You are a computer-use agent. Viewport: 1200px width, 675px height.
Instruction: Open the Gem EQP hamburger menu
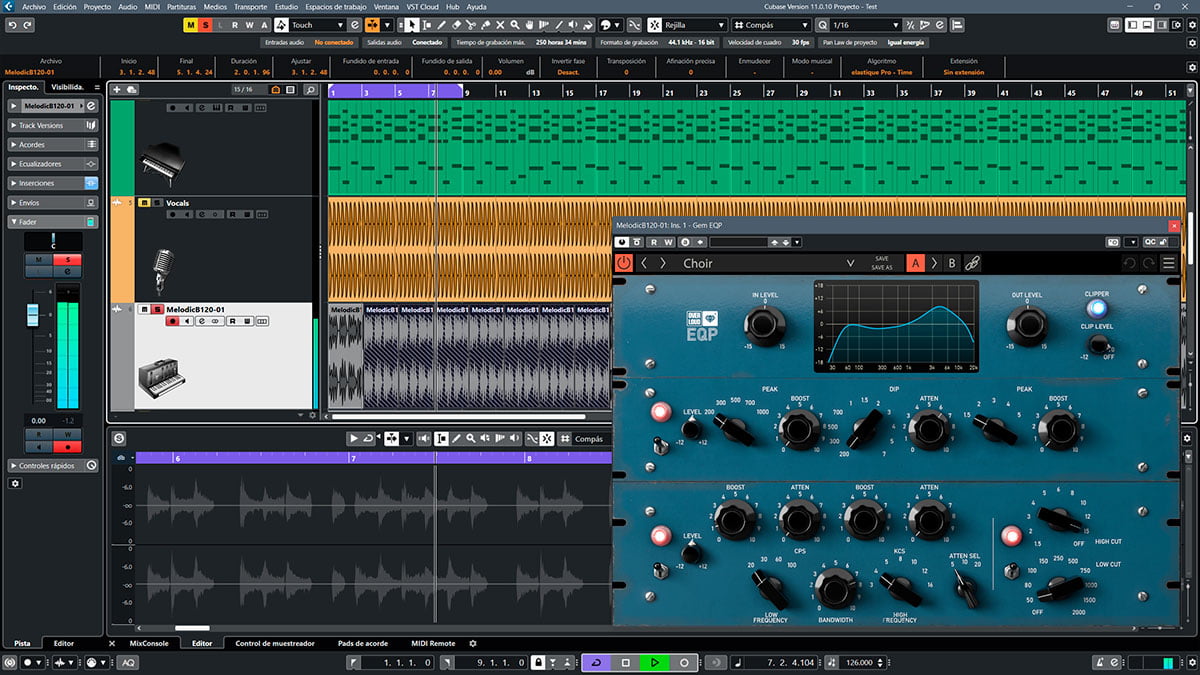coord(1168,263)
